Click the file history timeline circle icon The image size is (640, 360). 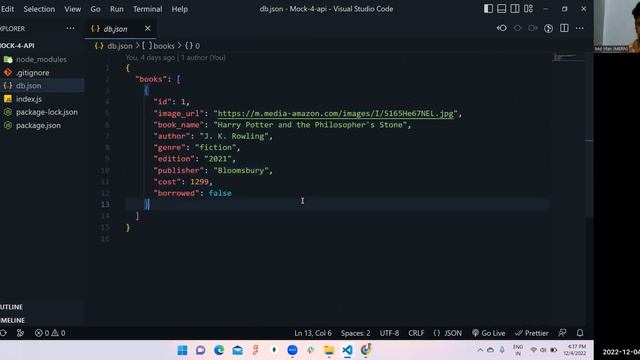[x=549, y=28]
